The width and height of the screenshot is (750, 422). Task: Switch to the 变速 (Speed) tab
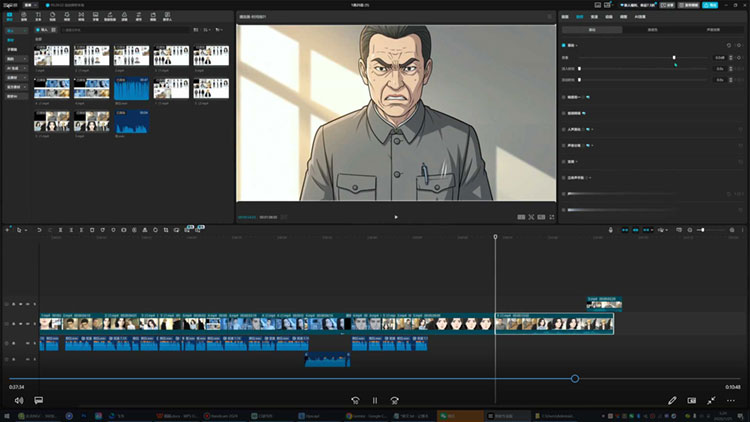[x=594, y=17]
